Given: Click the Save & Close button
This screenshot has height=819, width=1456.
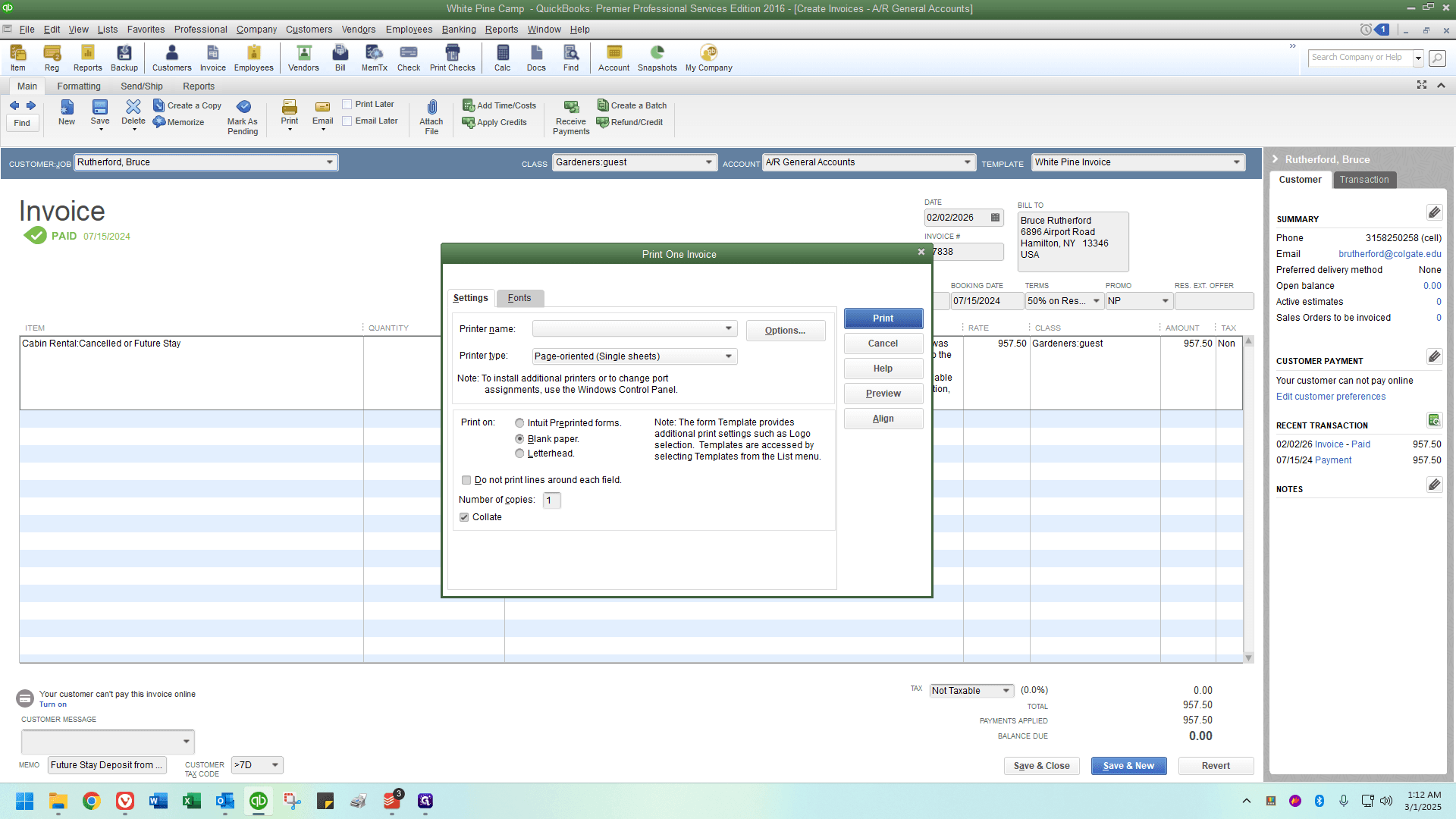Looking at the screenshot, I should 1042,766.
